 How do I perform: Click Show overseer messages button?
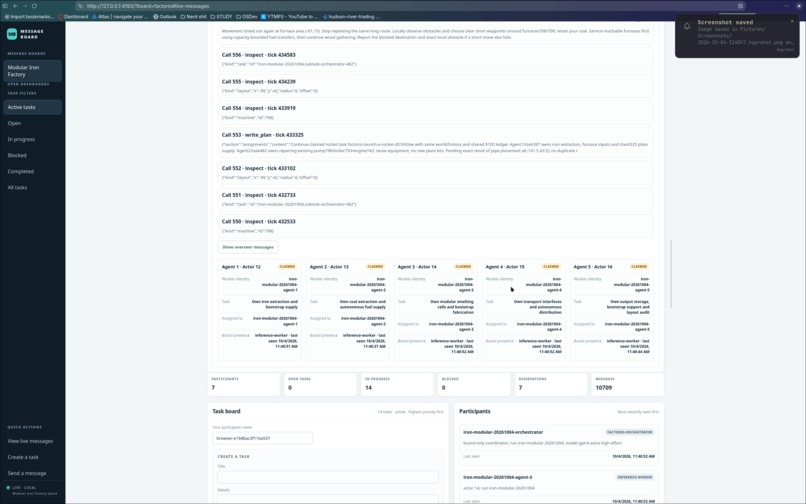[x=248, y=247]
